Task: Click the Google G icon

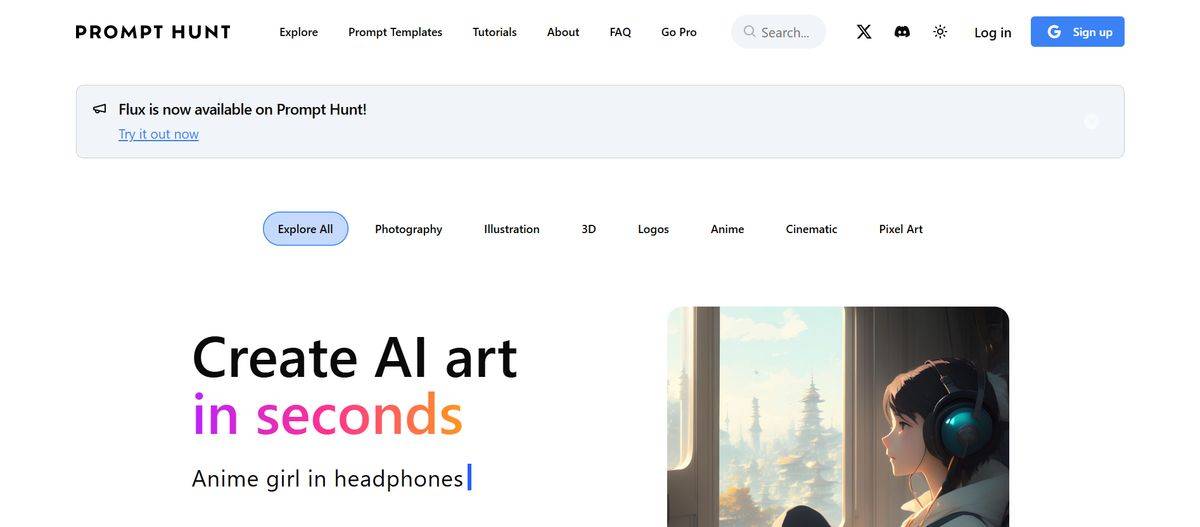Action: click(x=1054, y=32)
